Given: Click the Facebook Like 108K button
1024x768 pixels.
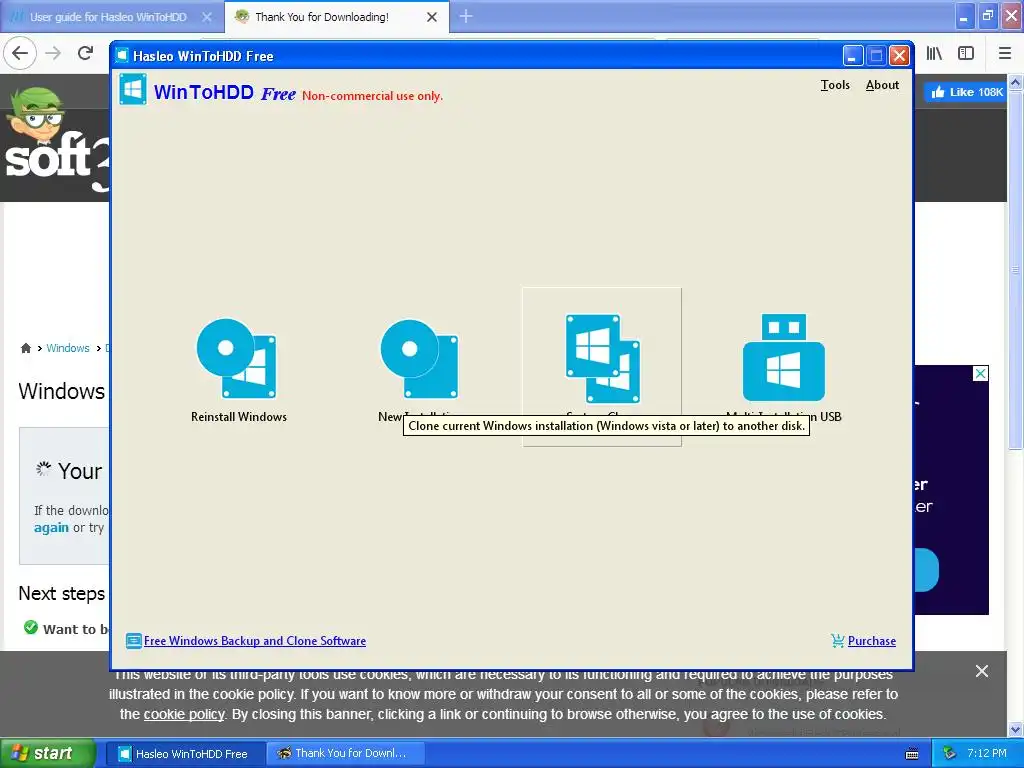Looking at the screenshot, I should tap(965, 92).
